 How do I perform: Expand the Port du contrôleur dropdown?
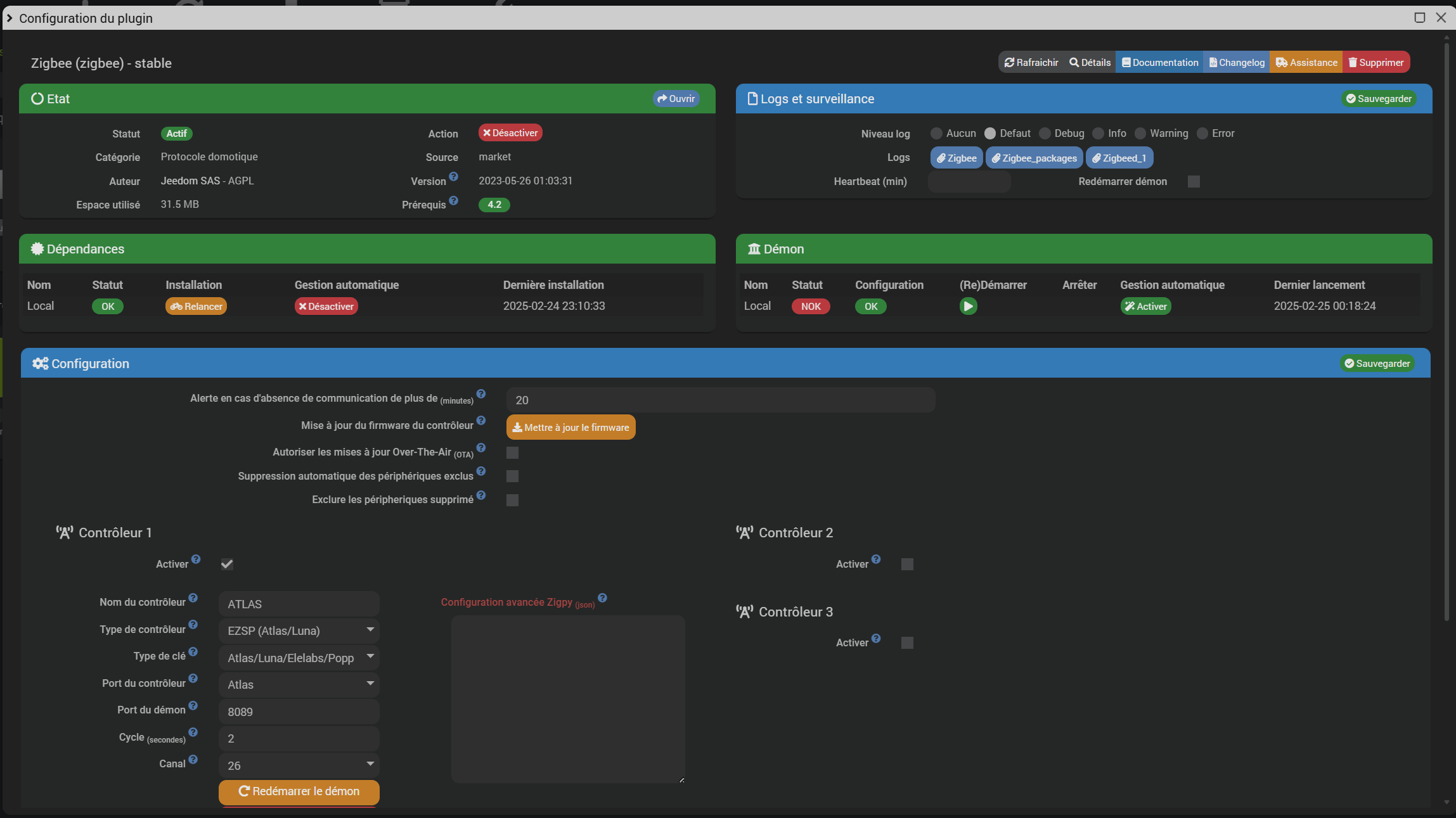click(299, 684)
